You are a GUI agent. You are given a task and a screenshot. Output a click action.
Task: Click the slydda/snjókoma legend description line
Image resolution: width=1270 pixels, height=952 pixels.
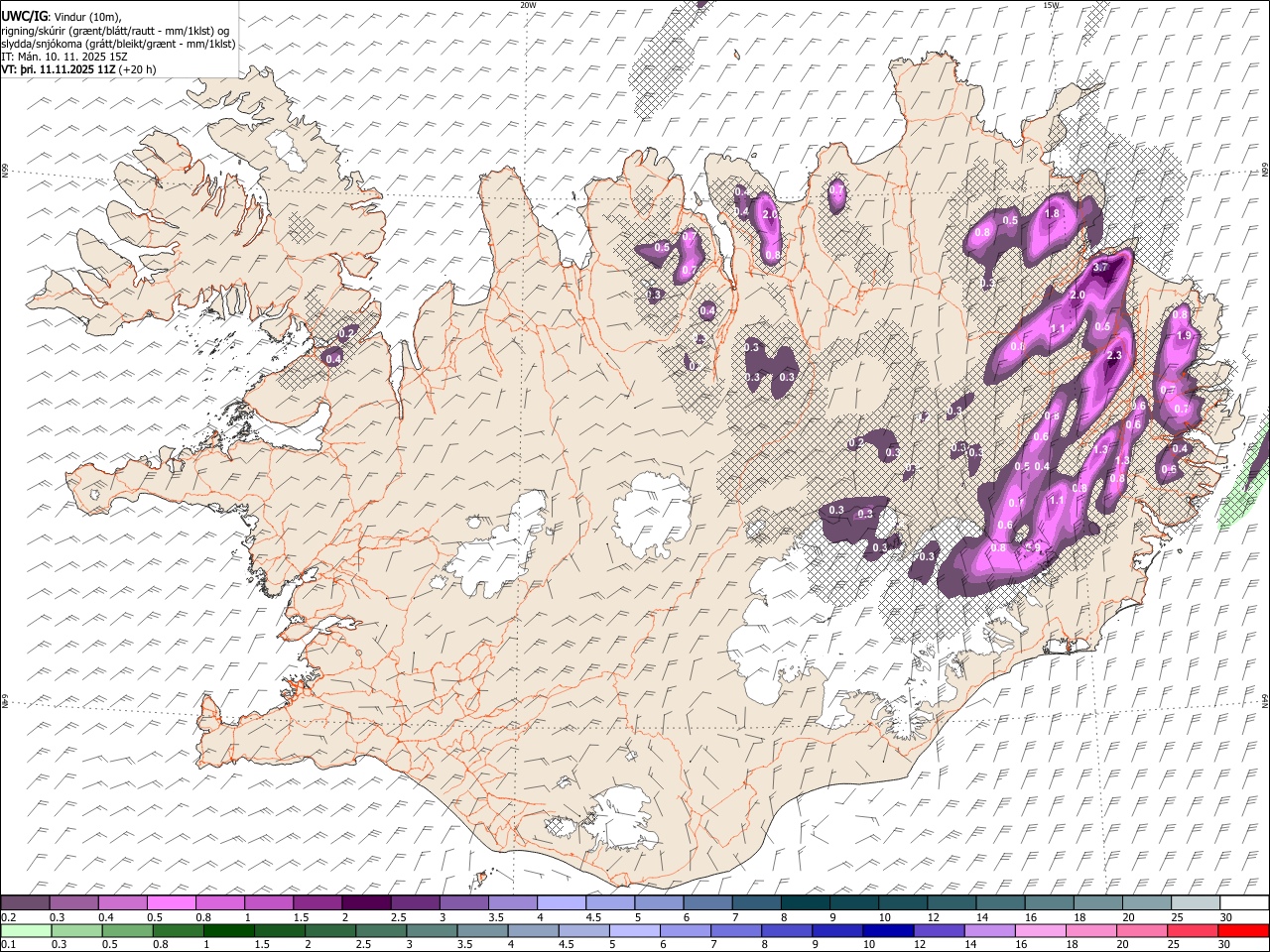click(118, 44)
